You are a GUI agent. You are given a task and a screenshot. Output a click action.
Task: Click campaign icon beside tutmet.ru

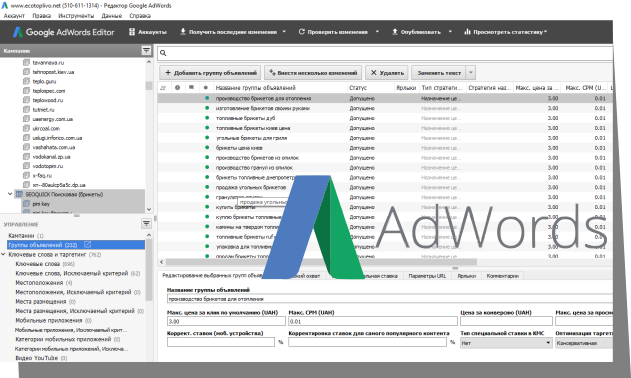click(x=26, y=109)
